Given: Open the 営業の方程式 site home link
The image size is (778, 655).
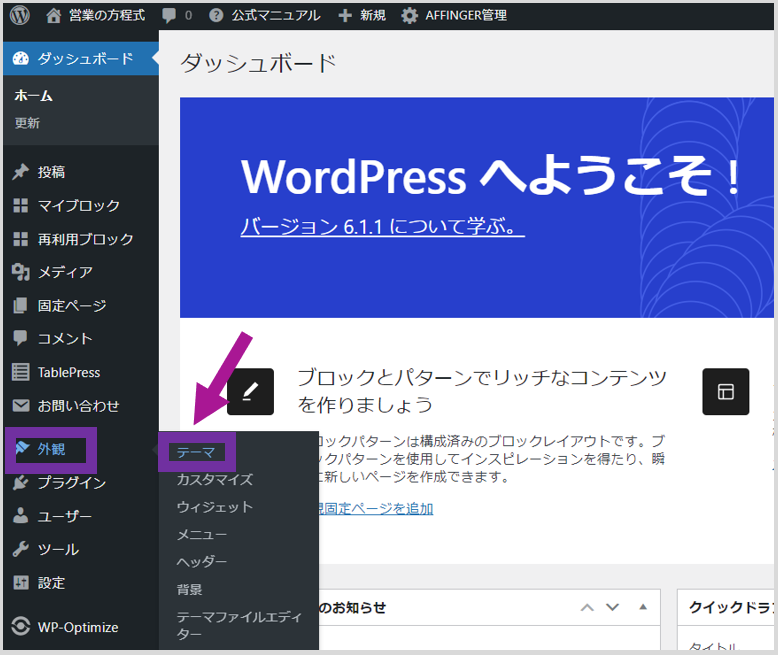Looking at the screenshot, I should pos(95,15).
